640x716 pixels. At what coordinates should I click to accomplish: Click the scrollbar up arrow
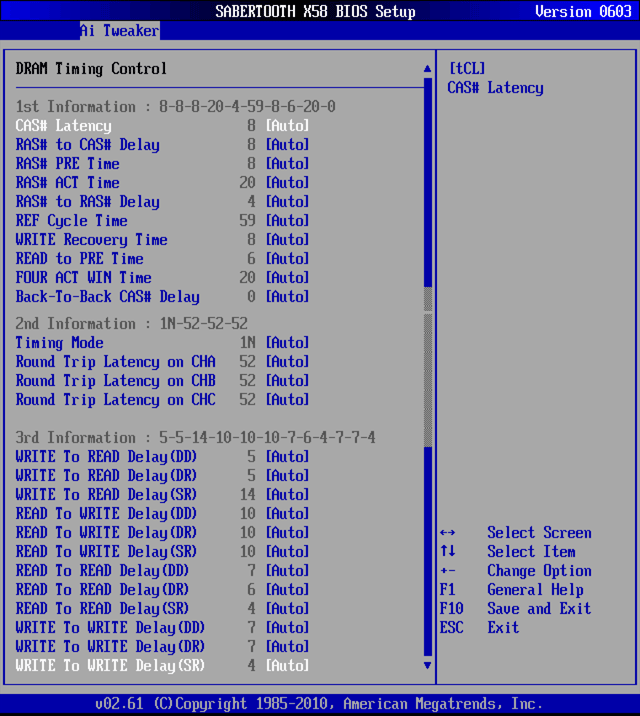pos(427,69)
